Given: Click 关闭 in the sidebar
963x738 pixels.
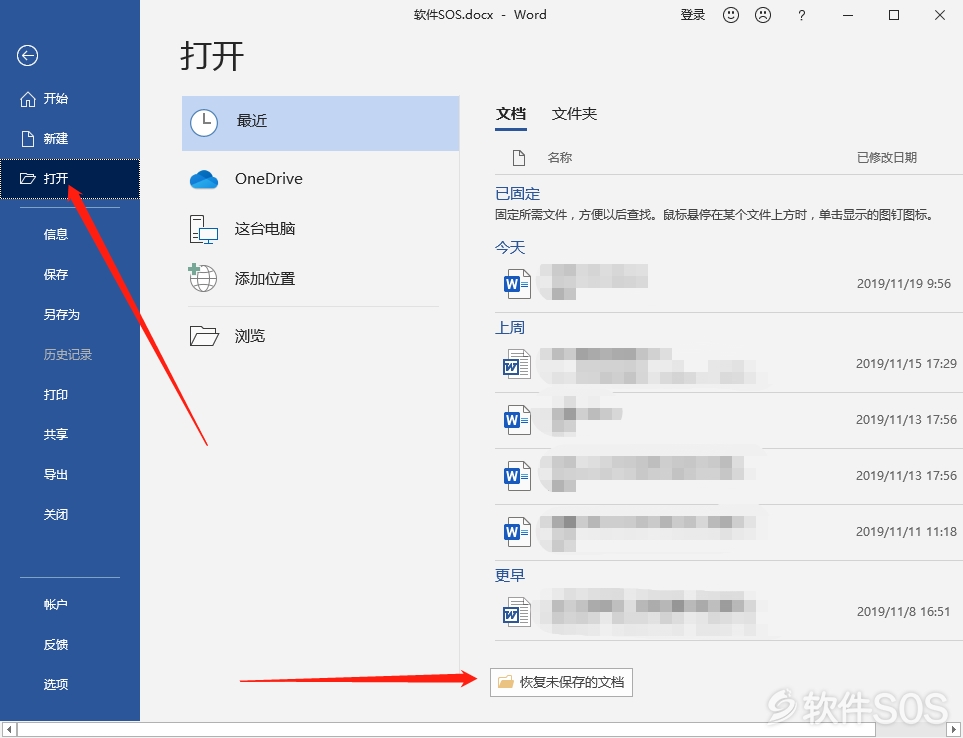Looking at the screenshot, I should [x=56, y=515].
